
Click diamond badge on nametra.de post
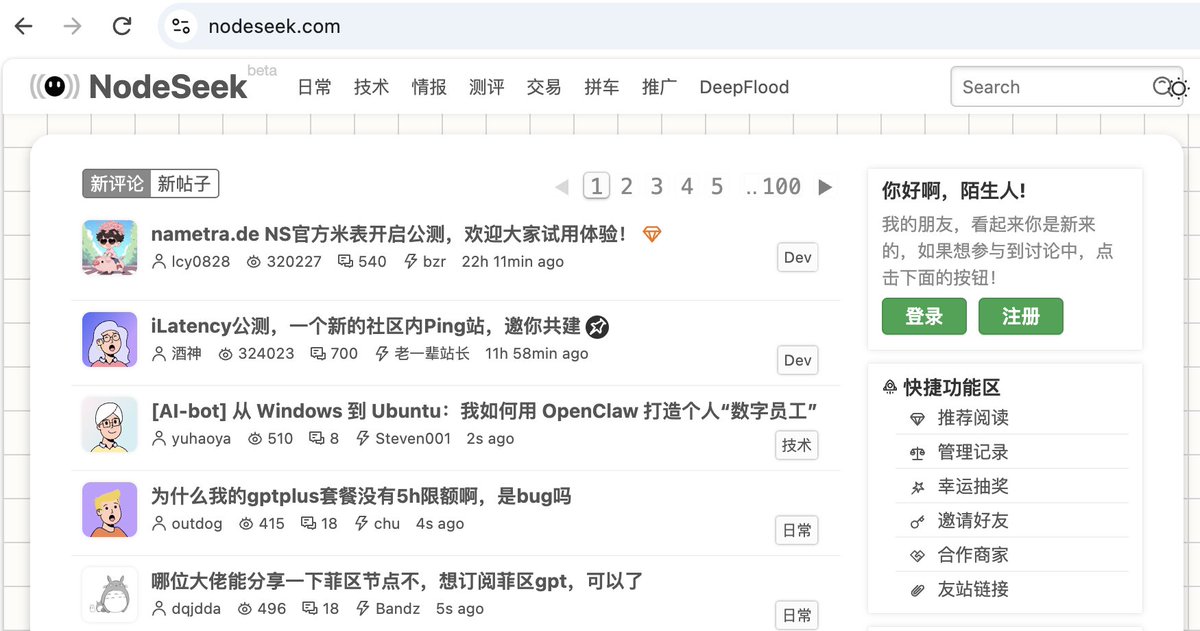(651, 234)
